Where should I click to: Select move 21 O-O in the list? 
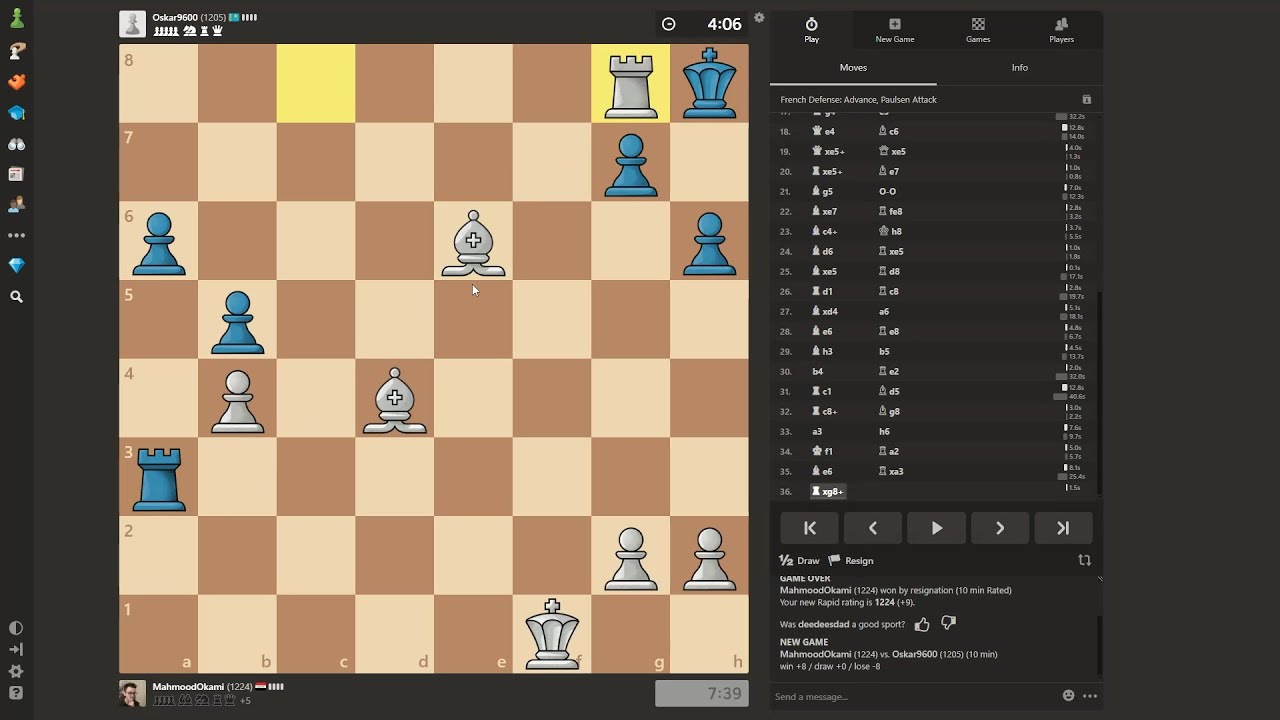coord(887,191)
